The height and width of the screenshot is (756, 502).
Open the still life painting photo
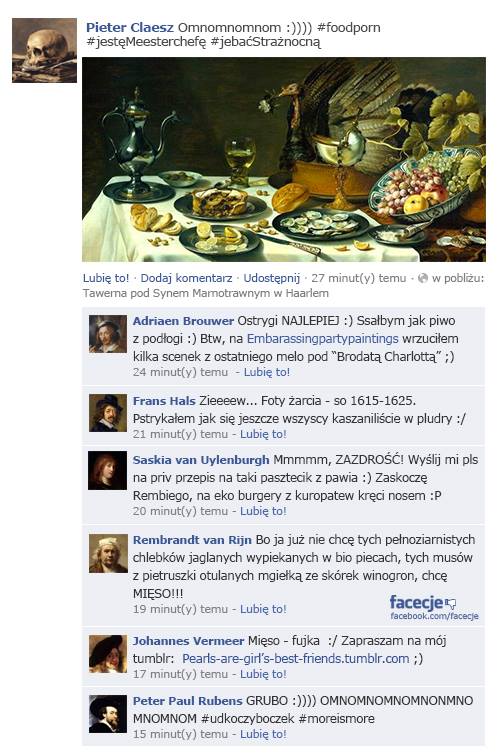click(x=284, y=160)
